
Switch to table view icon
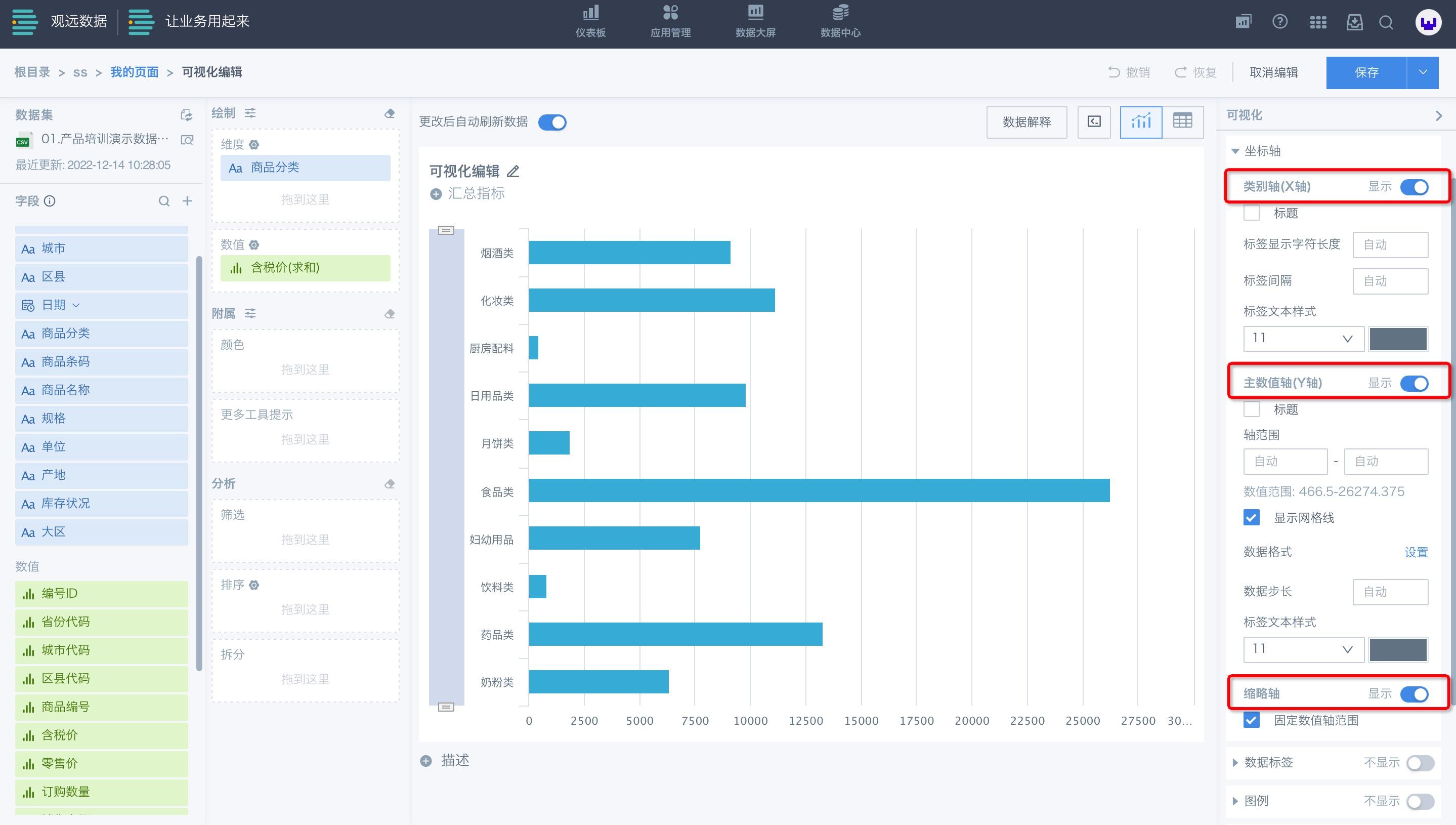pyautogui.click(x=1182, y=122)
